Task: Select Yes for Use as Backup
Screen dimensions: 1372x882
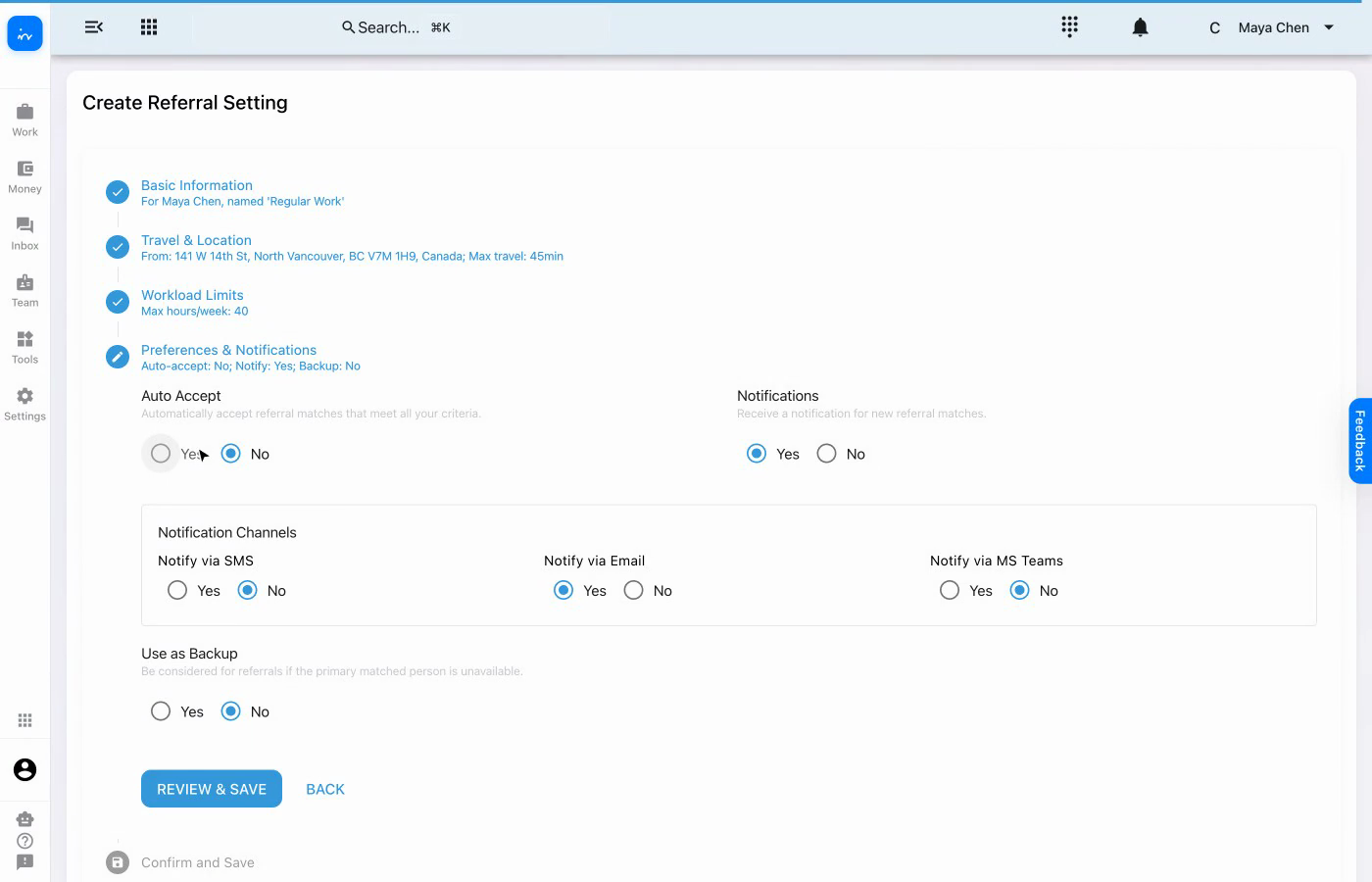Action: click(161, 711)
